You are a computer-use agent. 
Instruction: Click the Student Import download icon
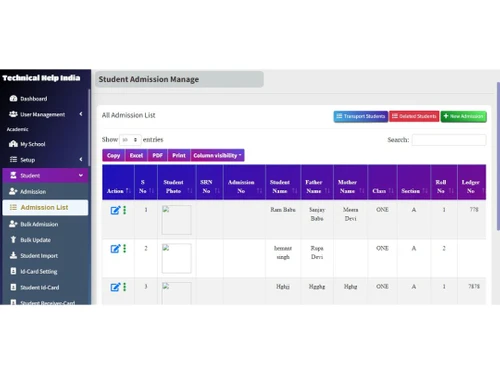pyautogui.click(x=13, y=255)
